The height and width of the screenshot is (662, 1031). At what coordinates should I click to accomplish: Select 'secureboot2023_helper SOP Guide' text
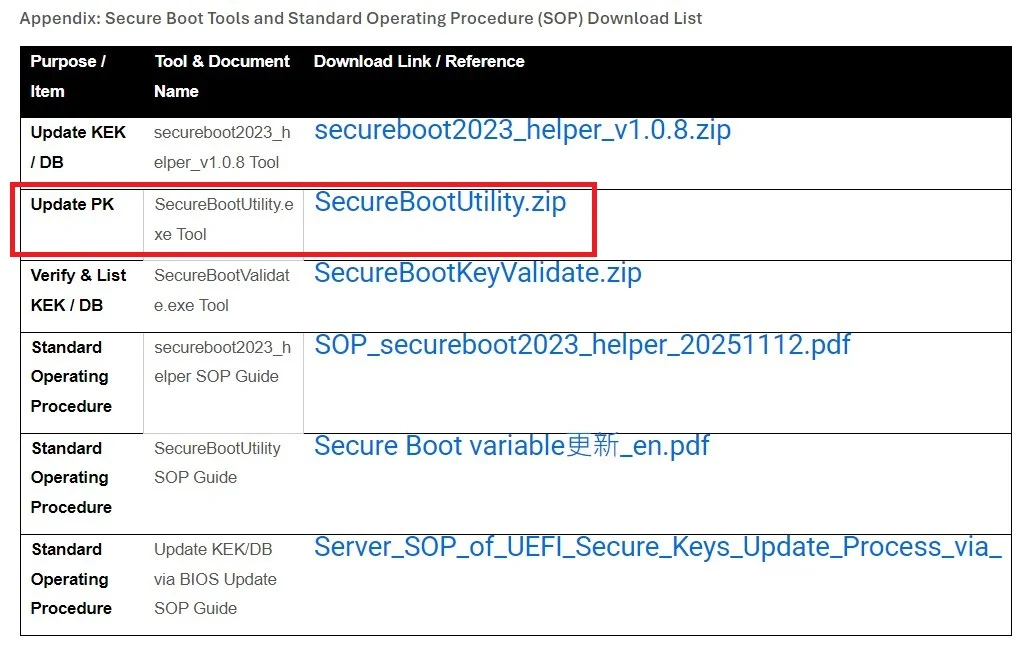[222, 362]
